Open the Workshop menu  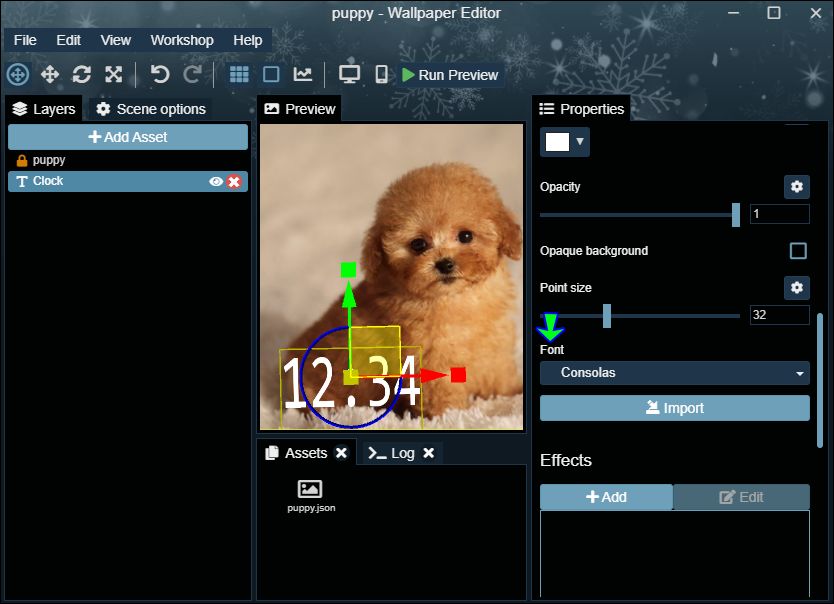tap(182, 40)
